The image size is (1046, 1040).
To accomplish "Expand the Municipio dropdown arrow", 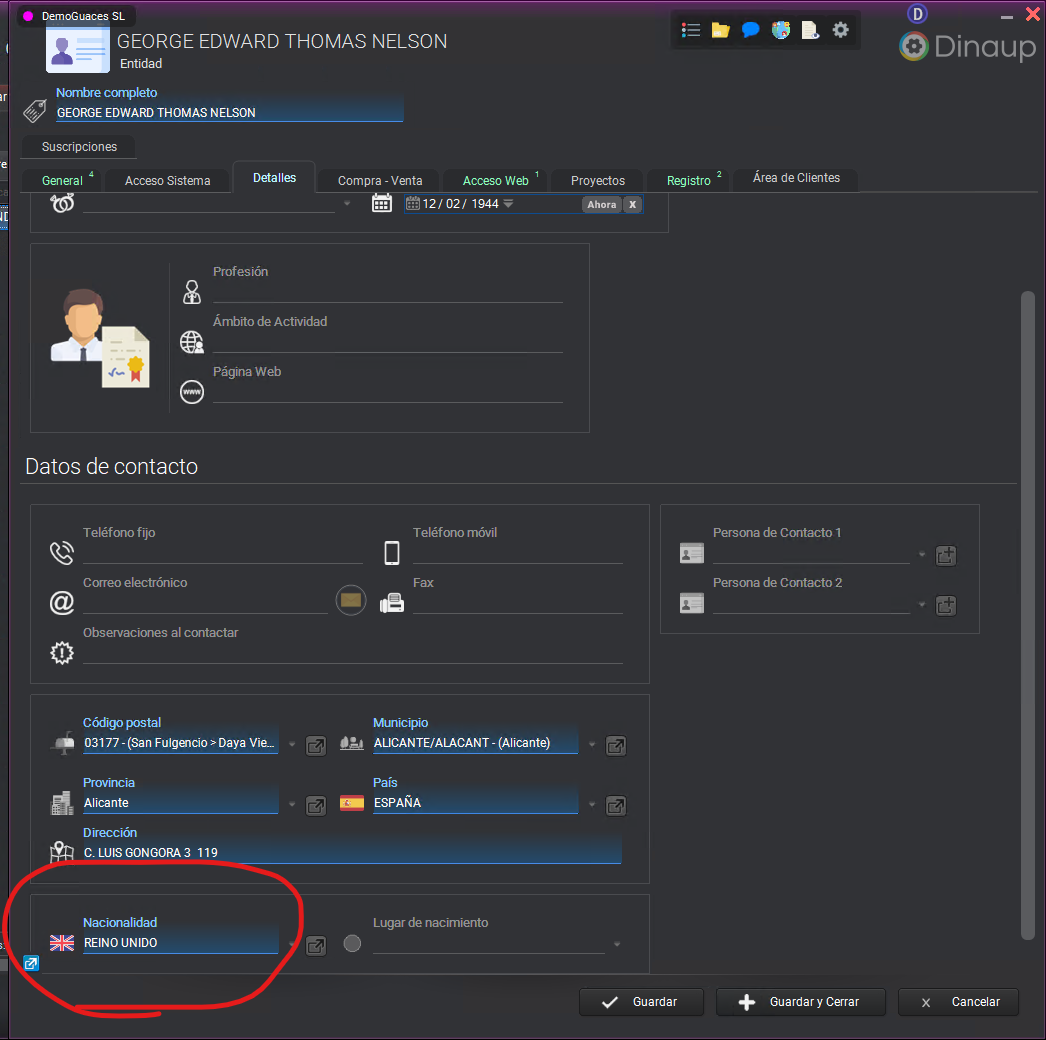I will tap(592, 745).
